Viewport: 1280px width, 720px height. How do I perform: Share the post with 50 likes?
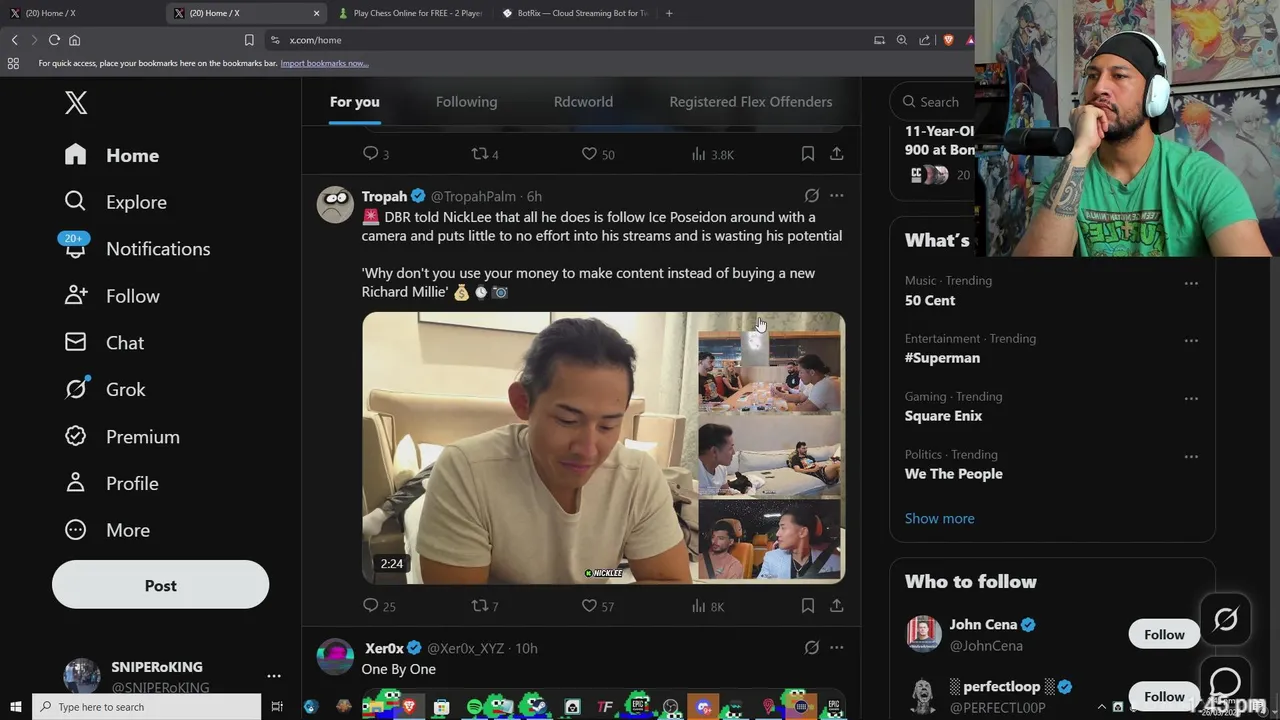837,154
